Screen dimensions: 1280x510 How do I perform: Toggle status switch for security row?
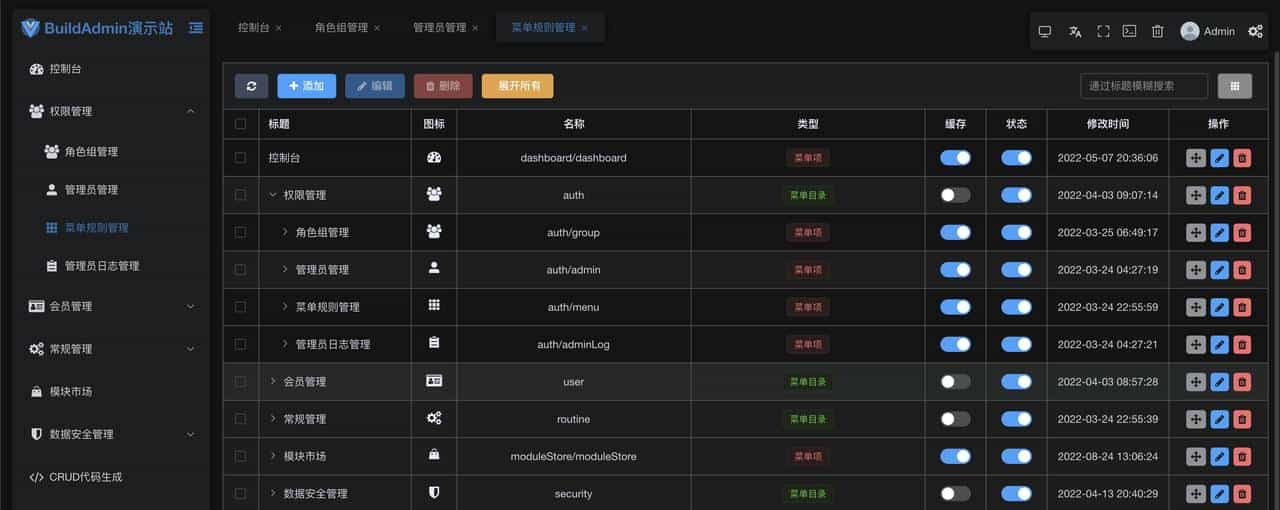coord(1016,494)
